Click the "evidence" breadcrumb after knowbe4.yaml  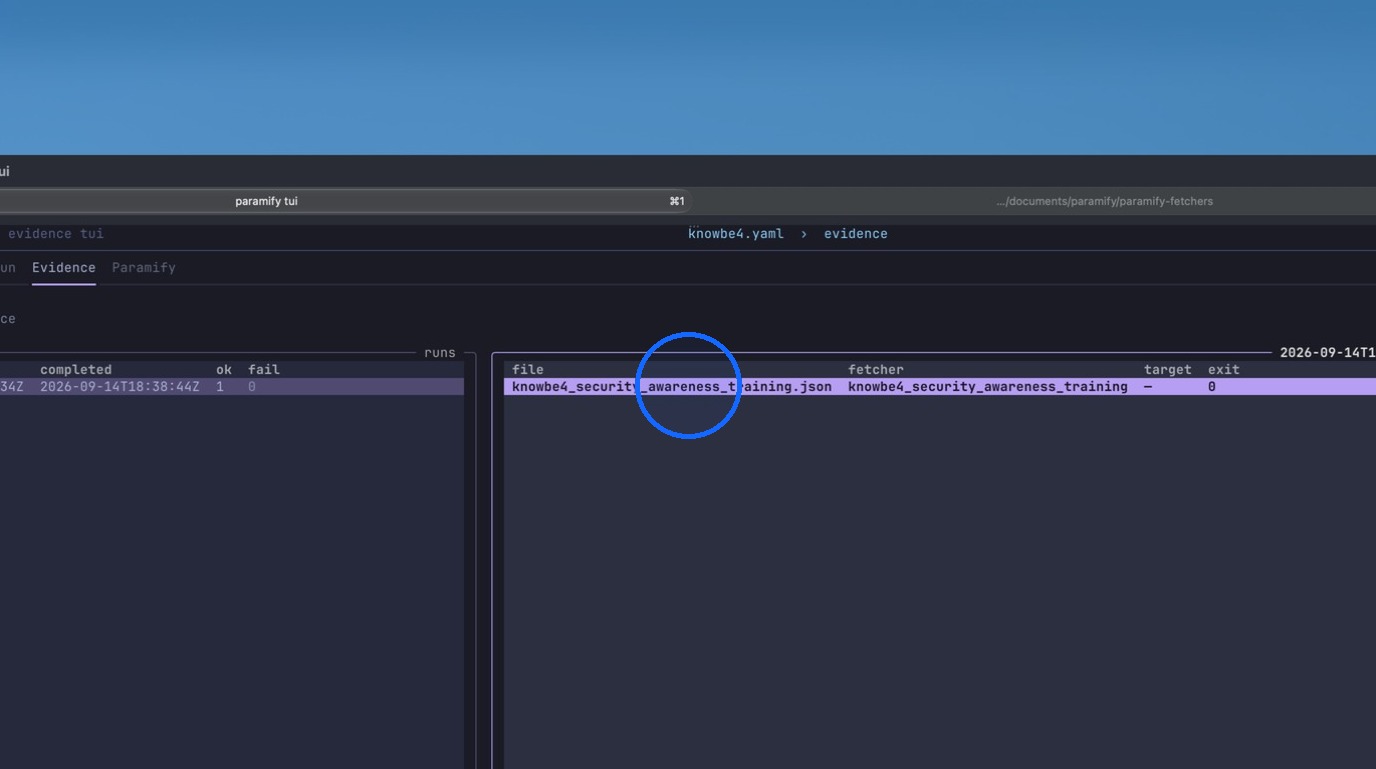click(x=856, y=234)
